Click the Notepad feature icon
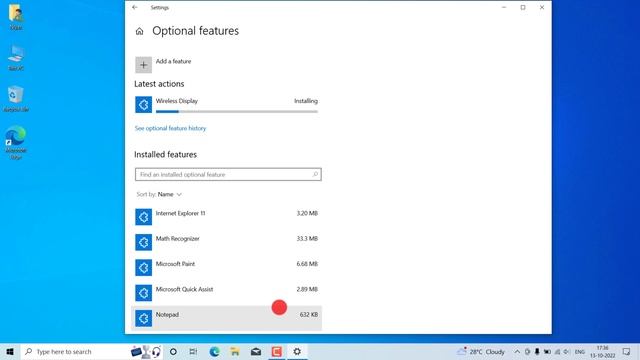Viewport: 640px width, 360px height. [x=143, y=318]
